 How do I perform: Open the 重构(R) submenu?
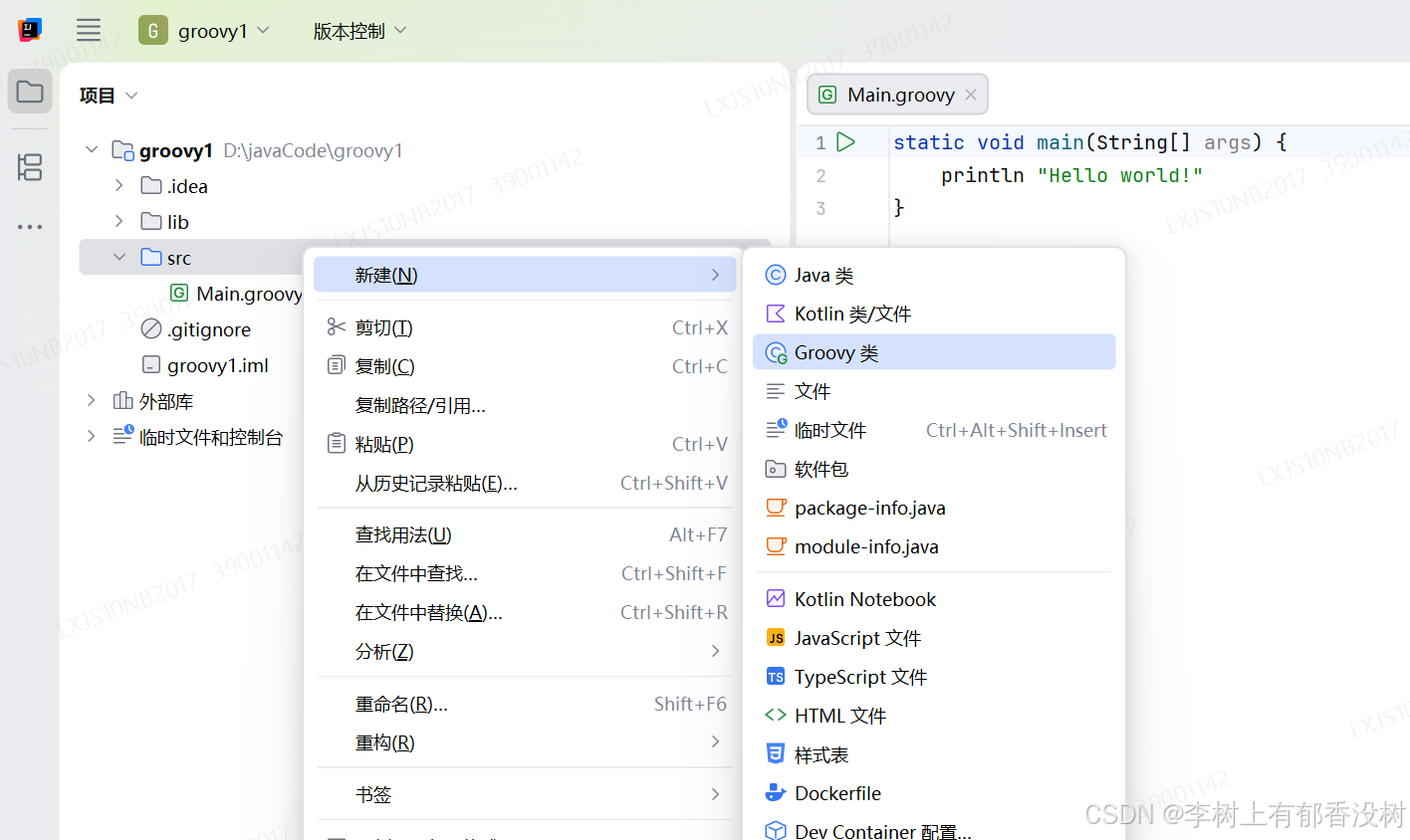[x=525, y=742]
